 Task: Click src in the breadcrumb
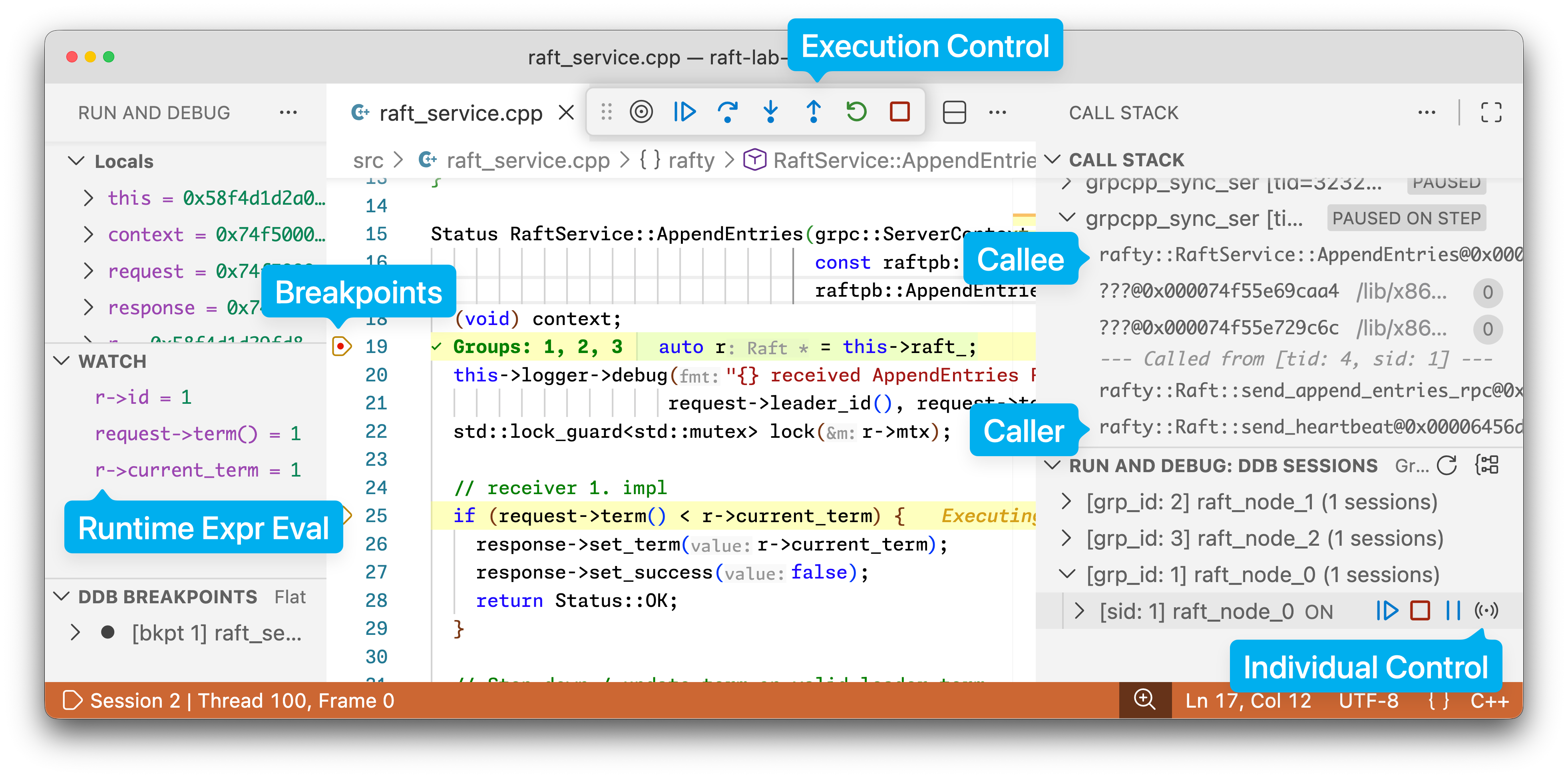(368, 160)
